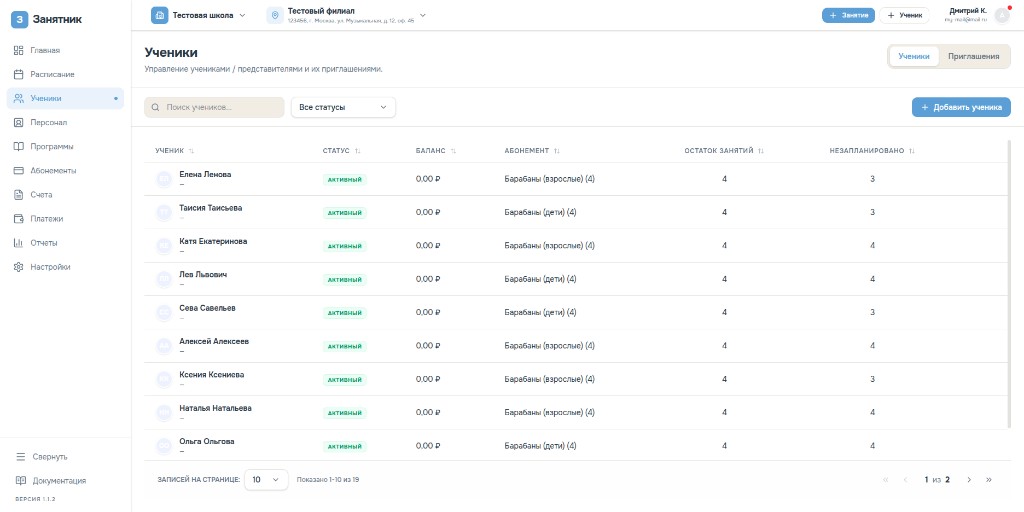This screenshot has width=1024, height=512.
Task: Open the Настройки gear icon
Action: pyautogui.click(x=19, y=267)
